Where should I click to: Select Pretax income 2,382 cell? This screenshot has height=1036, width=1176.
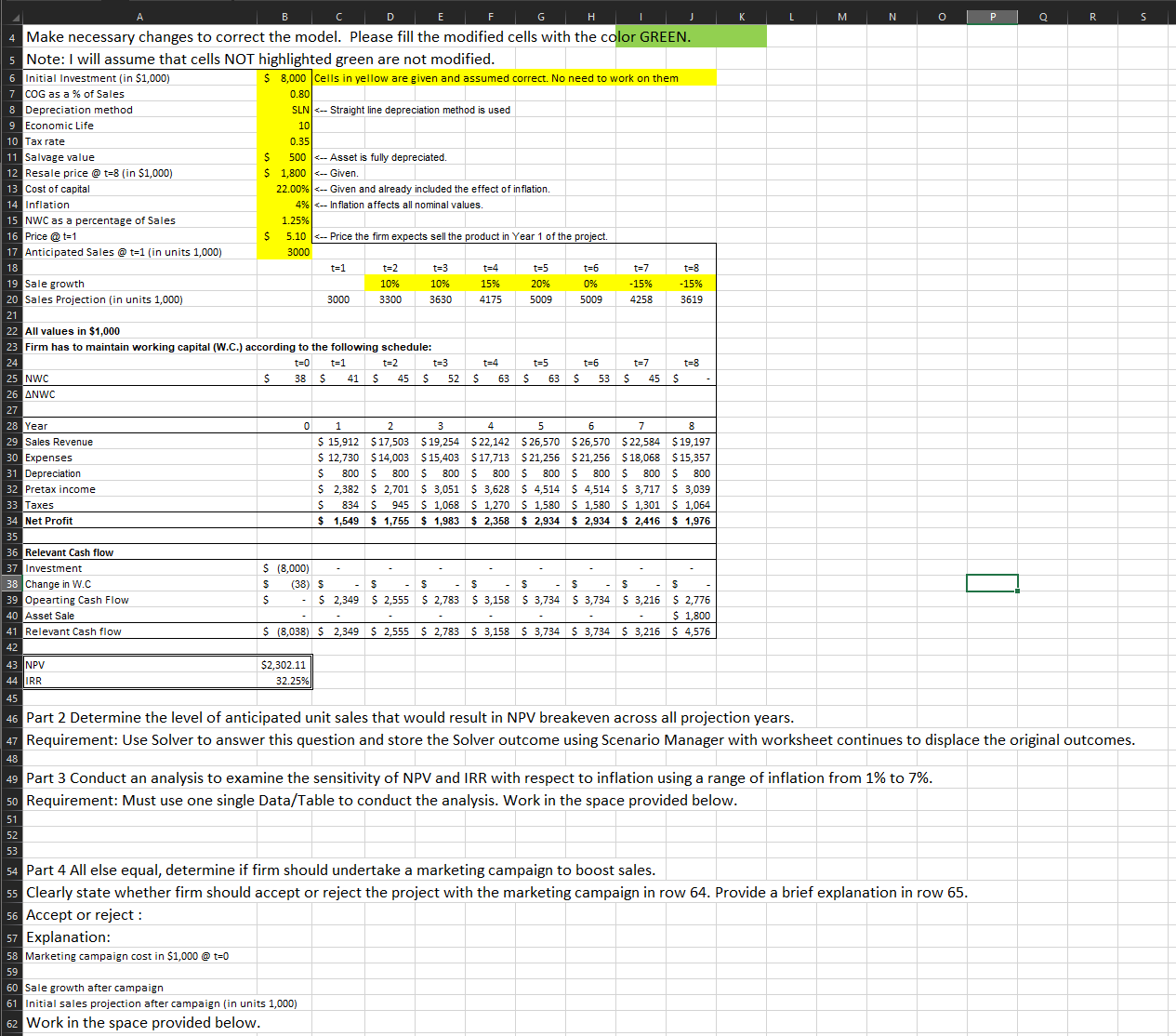tap(338, 489)
